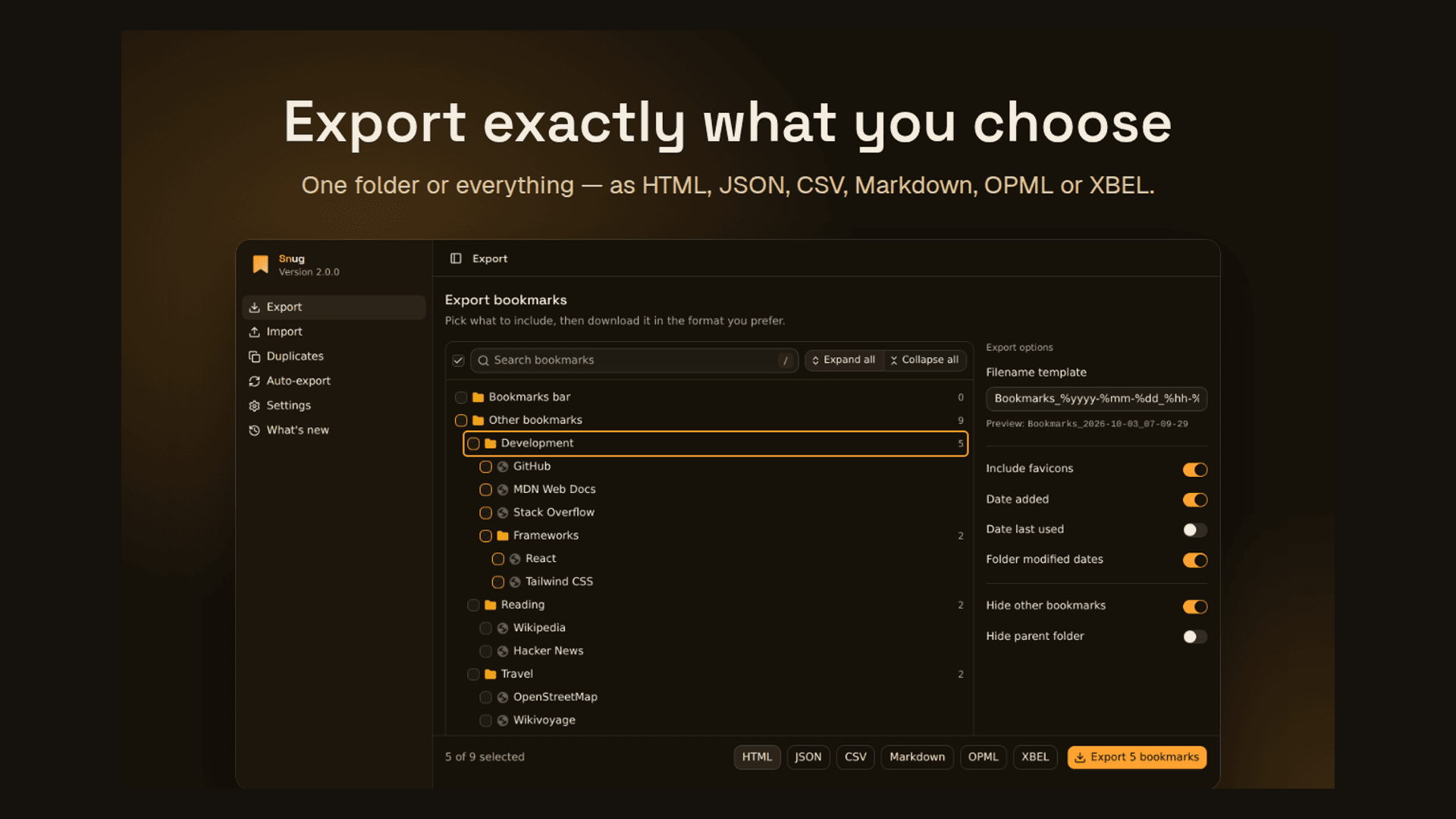The width and height of the screenshot is (1456, 819).
Task: Click the globe icon beside Wikivoyage
Action: coord(503,720)
